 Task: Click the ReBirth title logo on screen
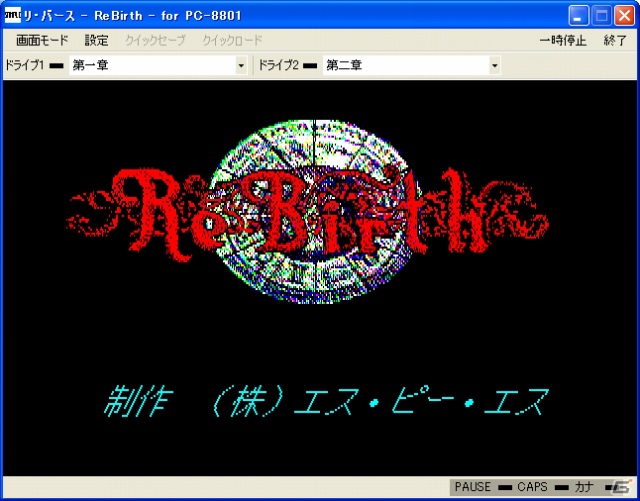coord(308,212)
